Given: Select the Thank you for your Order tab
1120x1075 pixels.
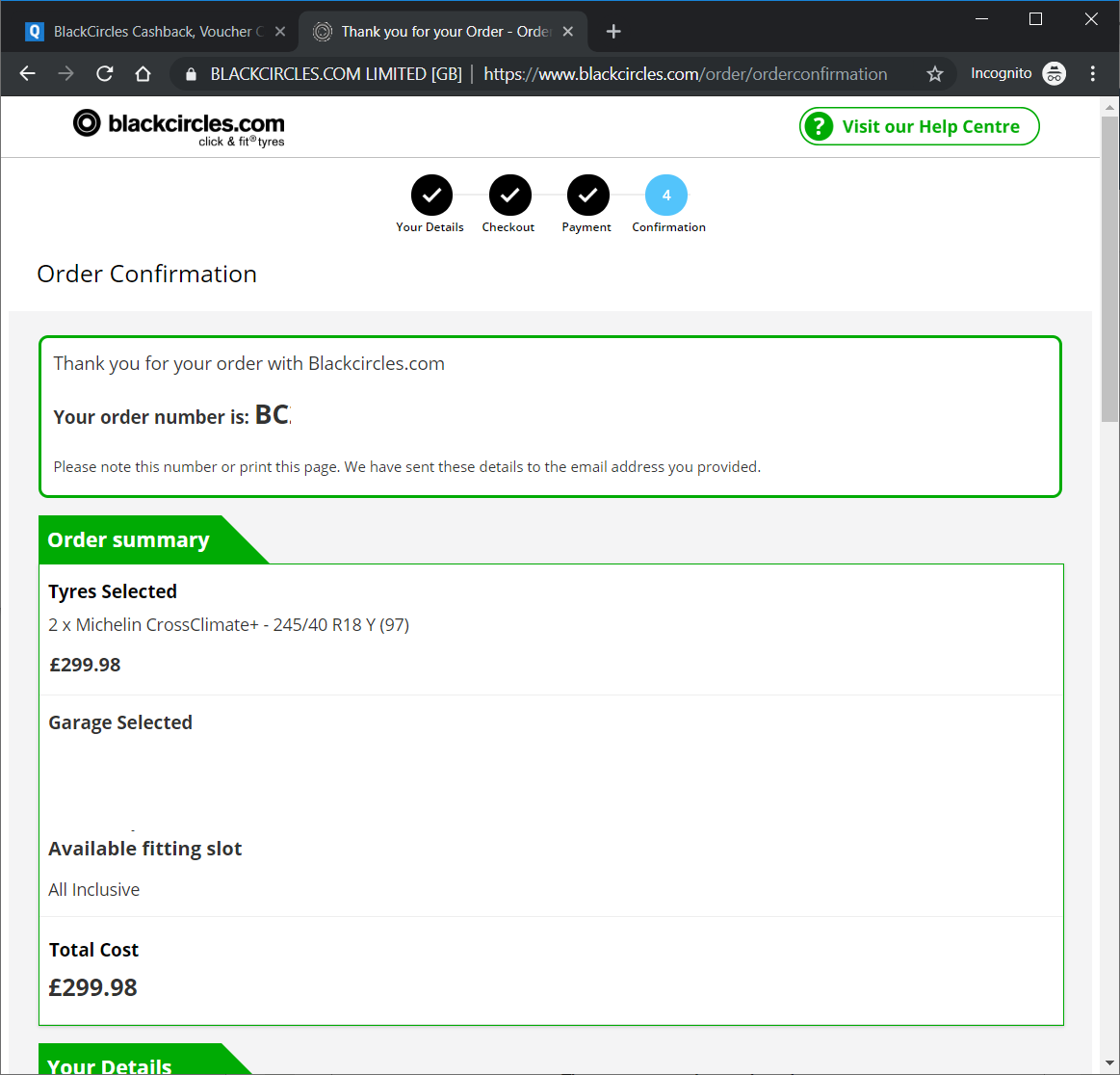Looking at the screenshot, I should point(443,32).
